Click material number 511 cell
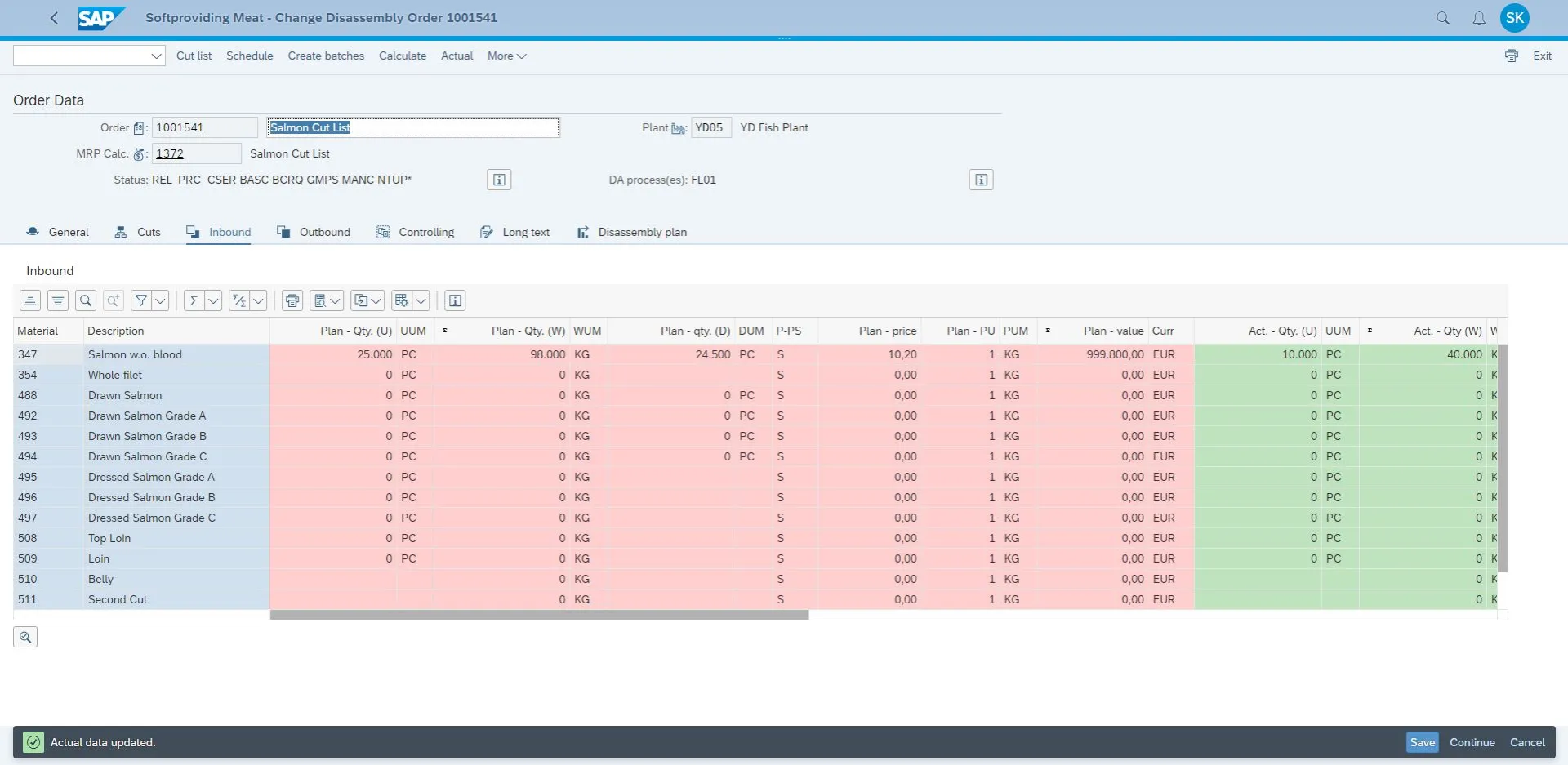This screenshot has height=765, width=1568. click(48, 599)
